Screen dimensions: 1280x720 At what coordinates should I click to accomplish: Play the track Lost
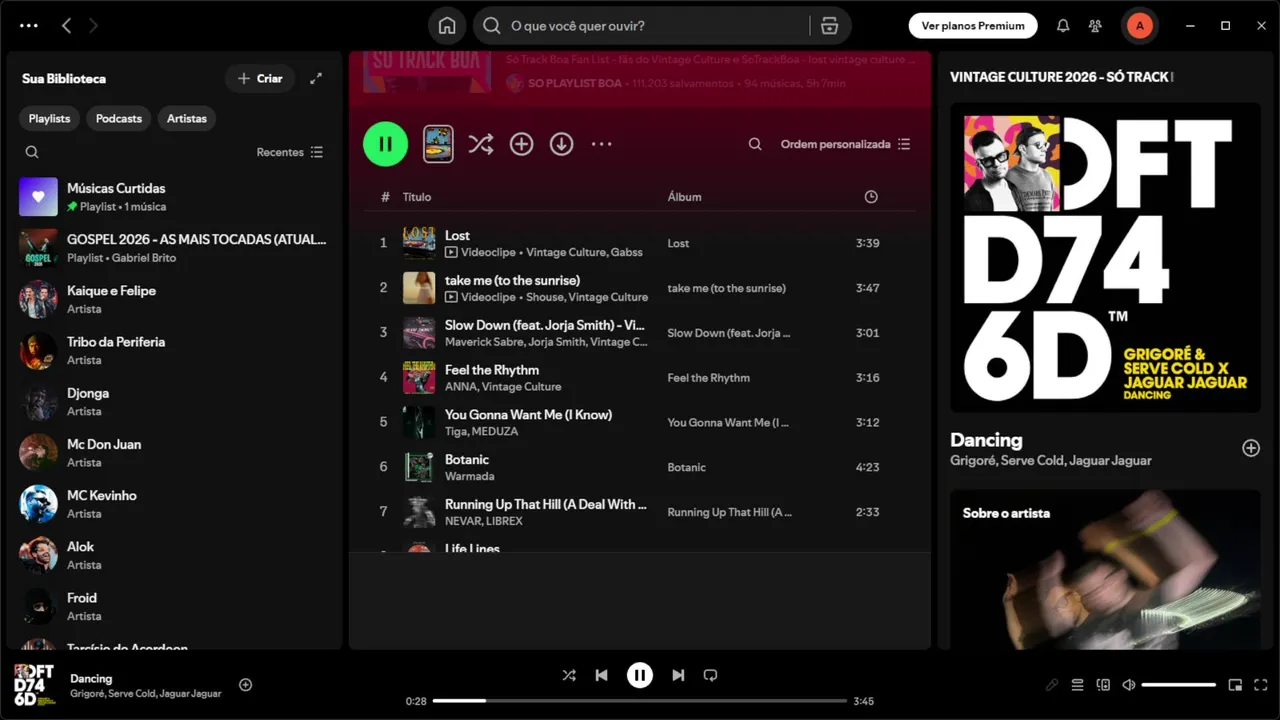(640, 243)
